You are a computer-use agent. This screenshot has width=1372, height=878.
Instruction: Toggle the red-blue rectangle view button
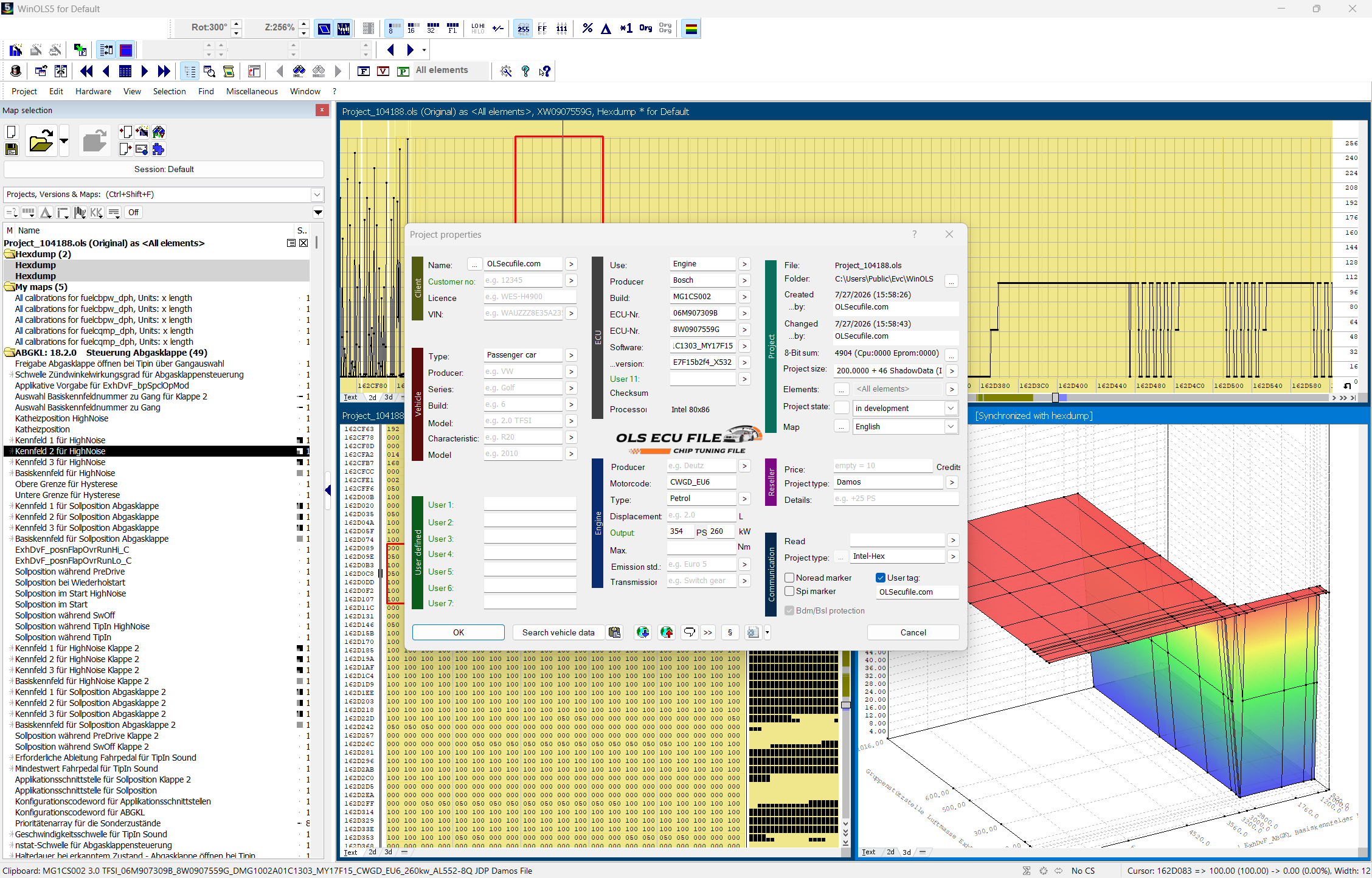point(126,50)
